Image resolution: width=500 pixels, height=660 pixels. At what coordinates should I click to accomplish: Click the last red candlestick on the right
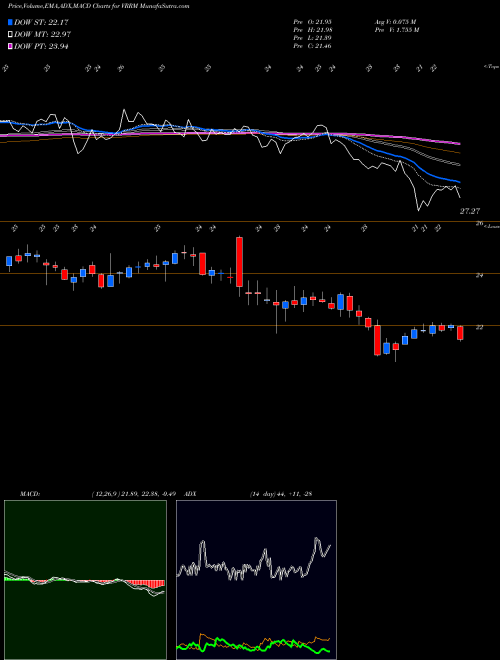tap(460, 333)
